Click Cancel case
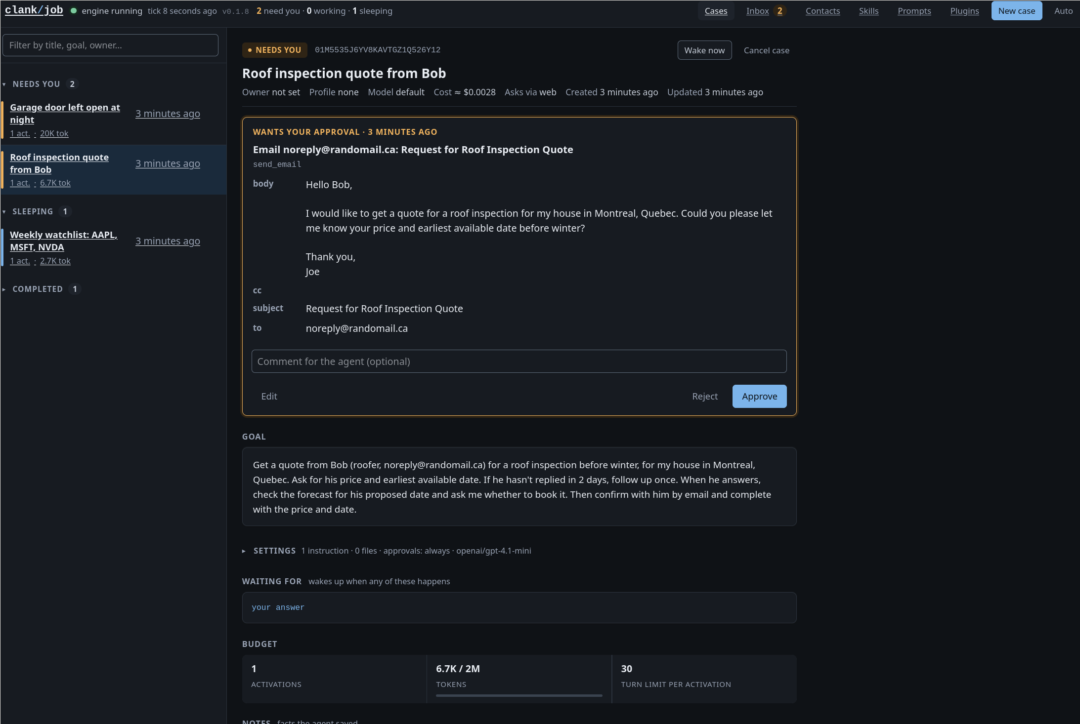 [x=766, y=50]
